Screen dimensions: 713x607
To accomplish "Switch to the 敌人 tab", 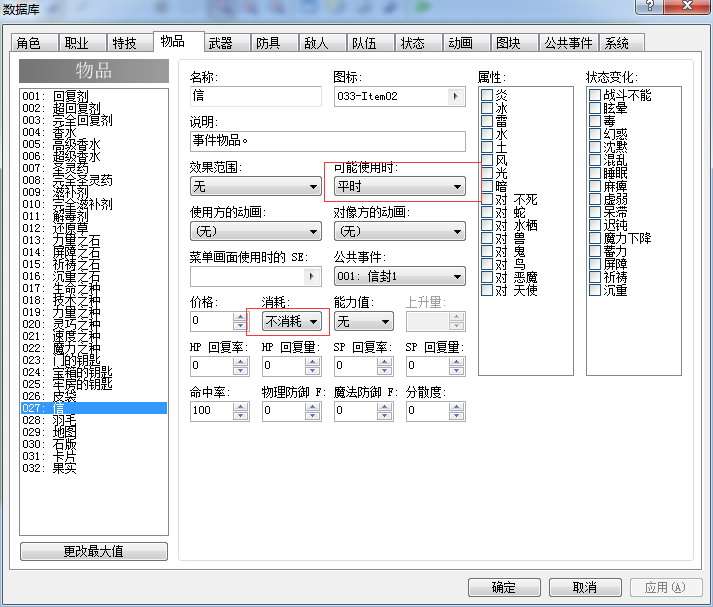I will click(x=322, y=43).
